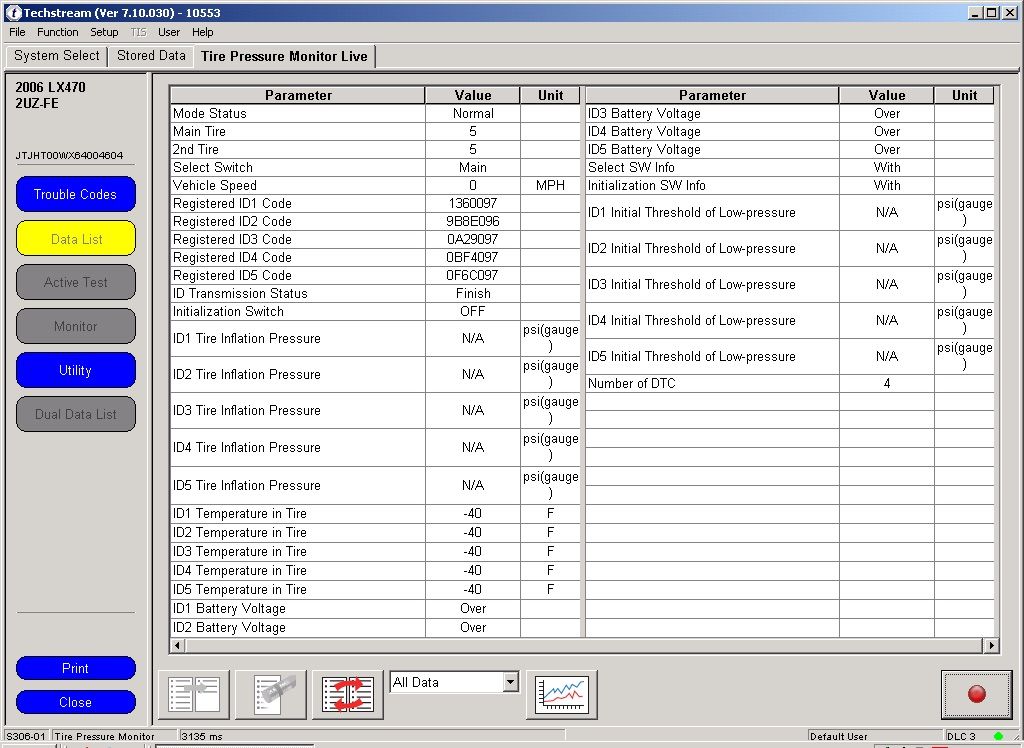Select the Select SW Info row
This screenshot has width=1024, height=748.
[790, 167]
